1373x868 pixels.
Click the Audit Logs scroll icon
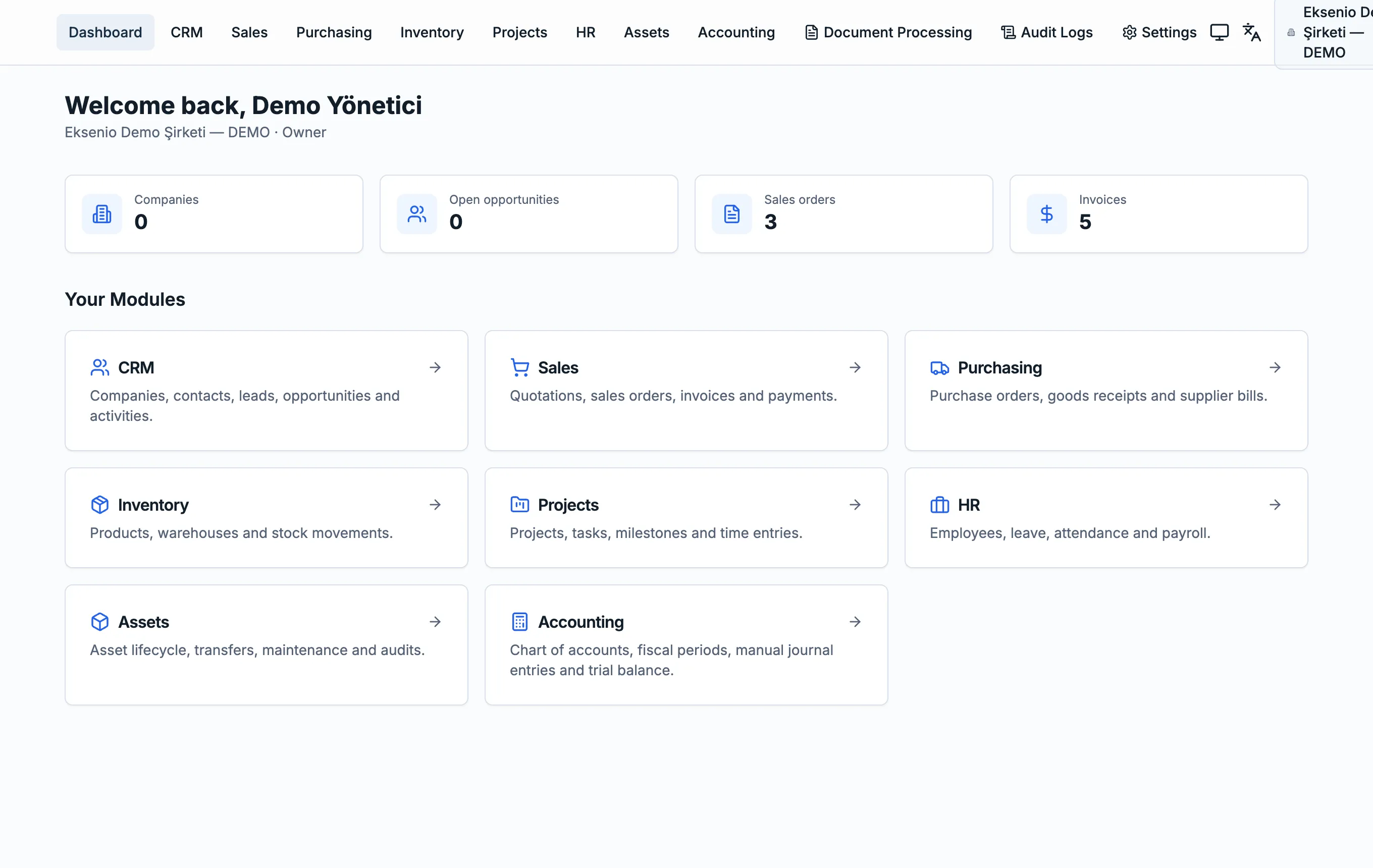1008,32
